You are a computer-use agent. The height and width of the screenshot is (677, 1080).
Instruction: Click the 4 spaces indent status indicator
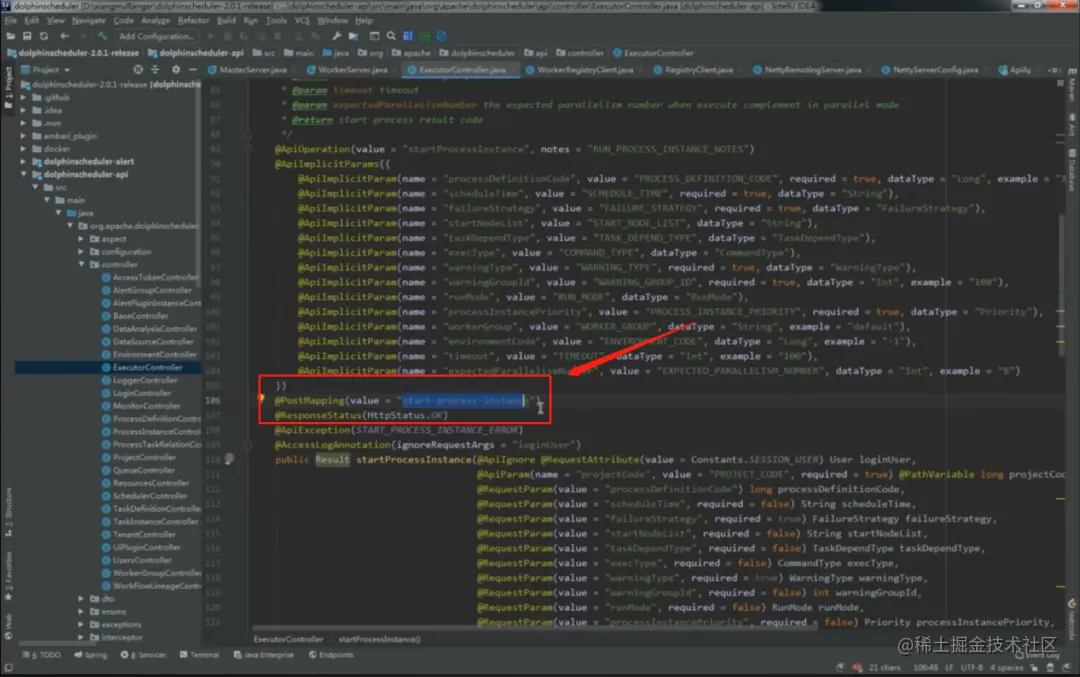(x=1006, y=667)
